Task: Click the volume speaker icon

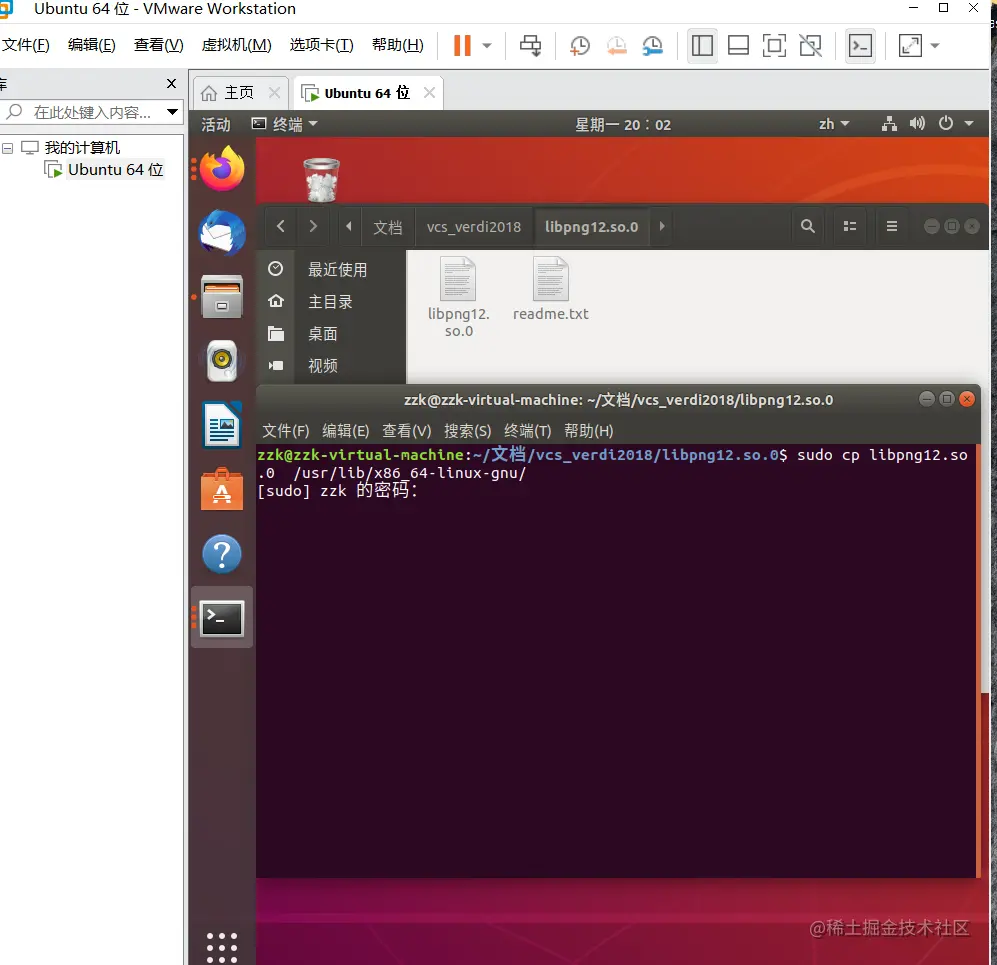Action: (x=917, y=123)
